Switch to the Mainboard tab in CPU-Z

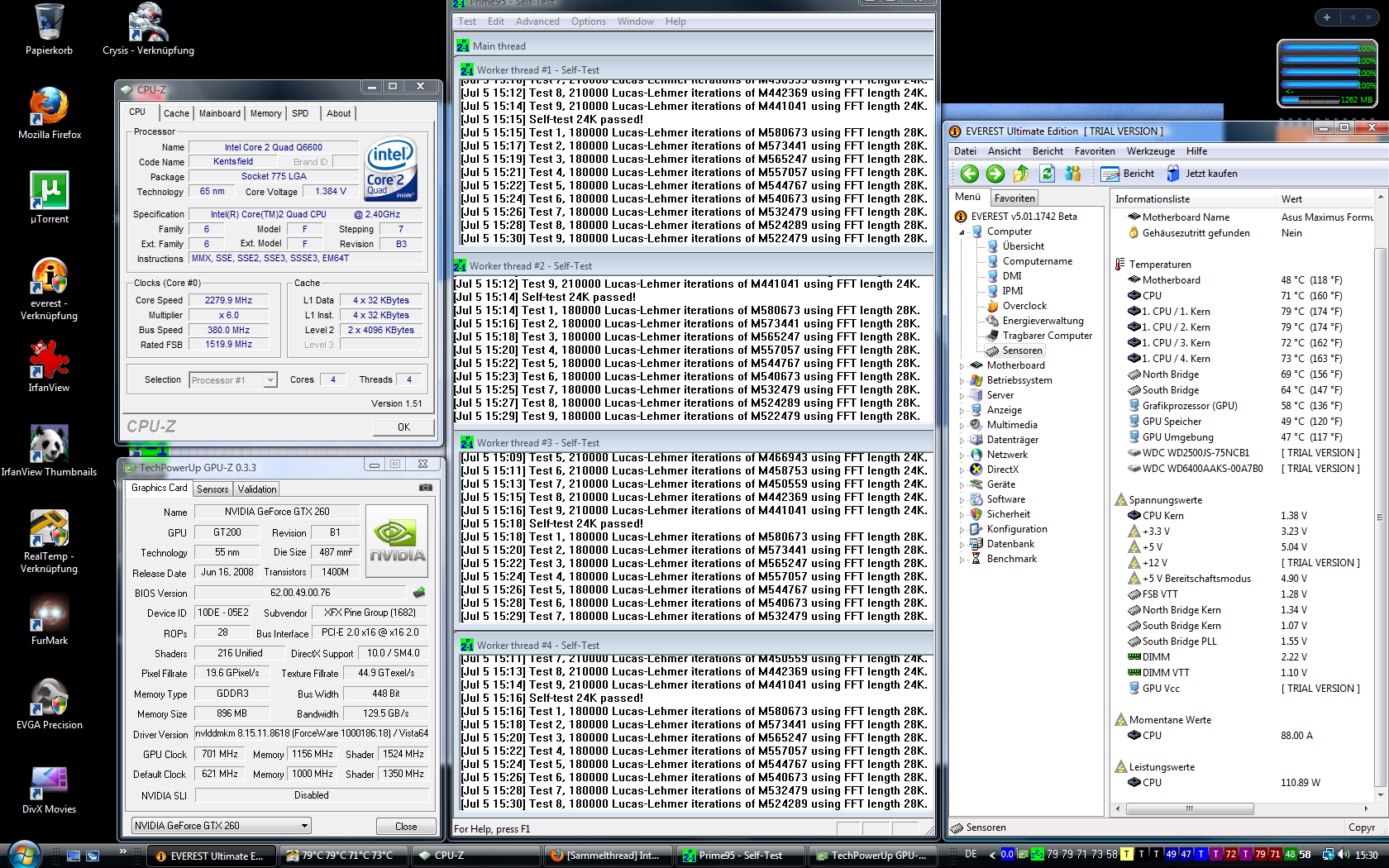pyautogui.click(x=219, y=113)
